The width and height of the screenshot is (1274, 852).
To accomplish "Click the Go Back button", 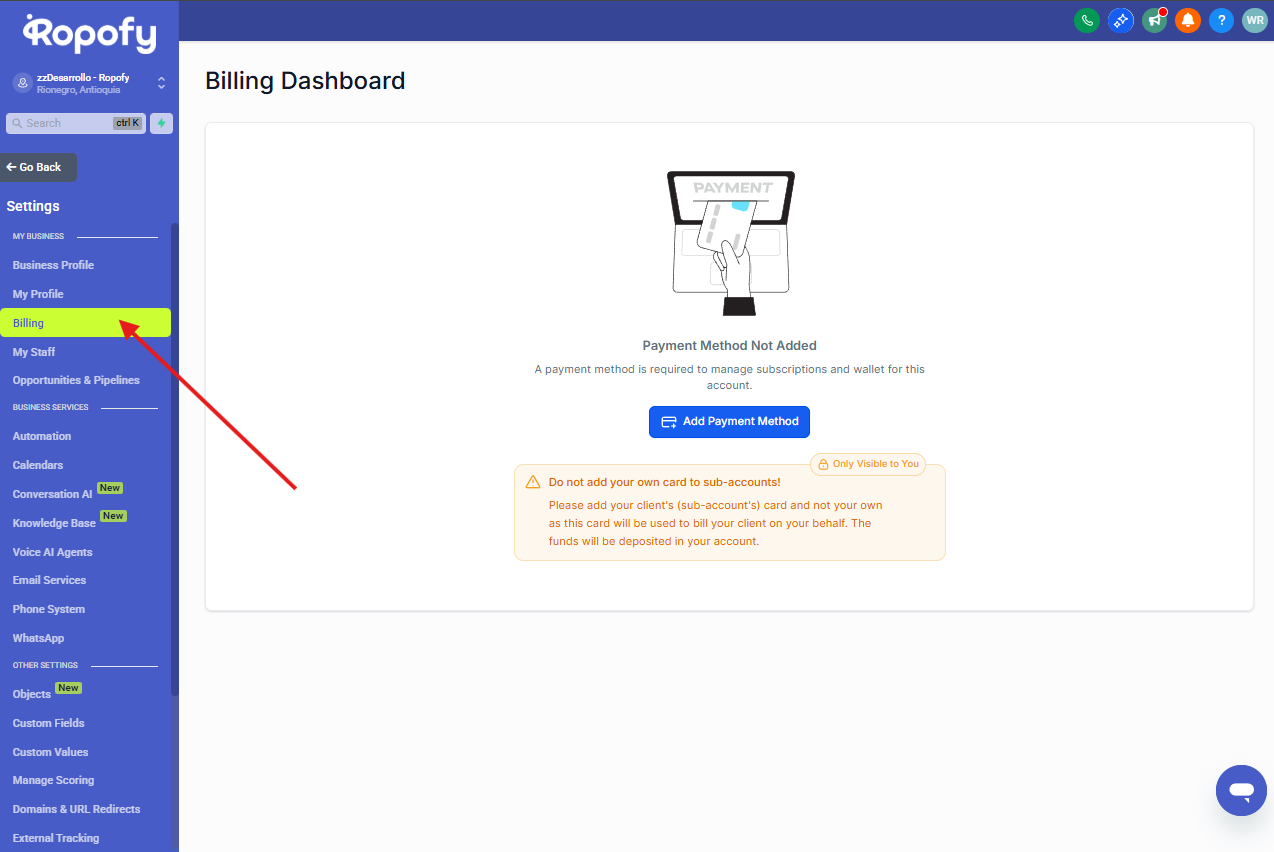I will click(x=39, y=167).
